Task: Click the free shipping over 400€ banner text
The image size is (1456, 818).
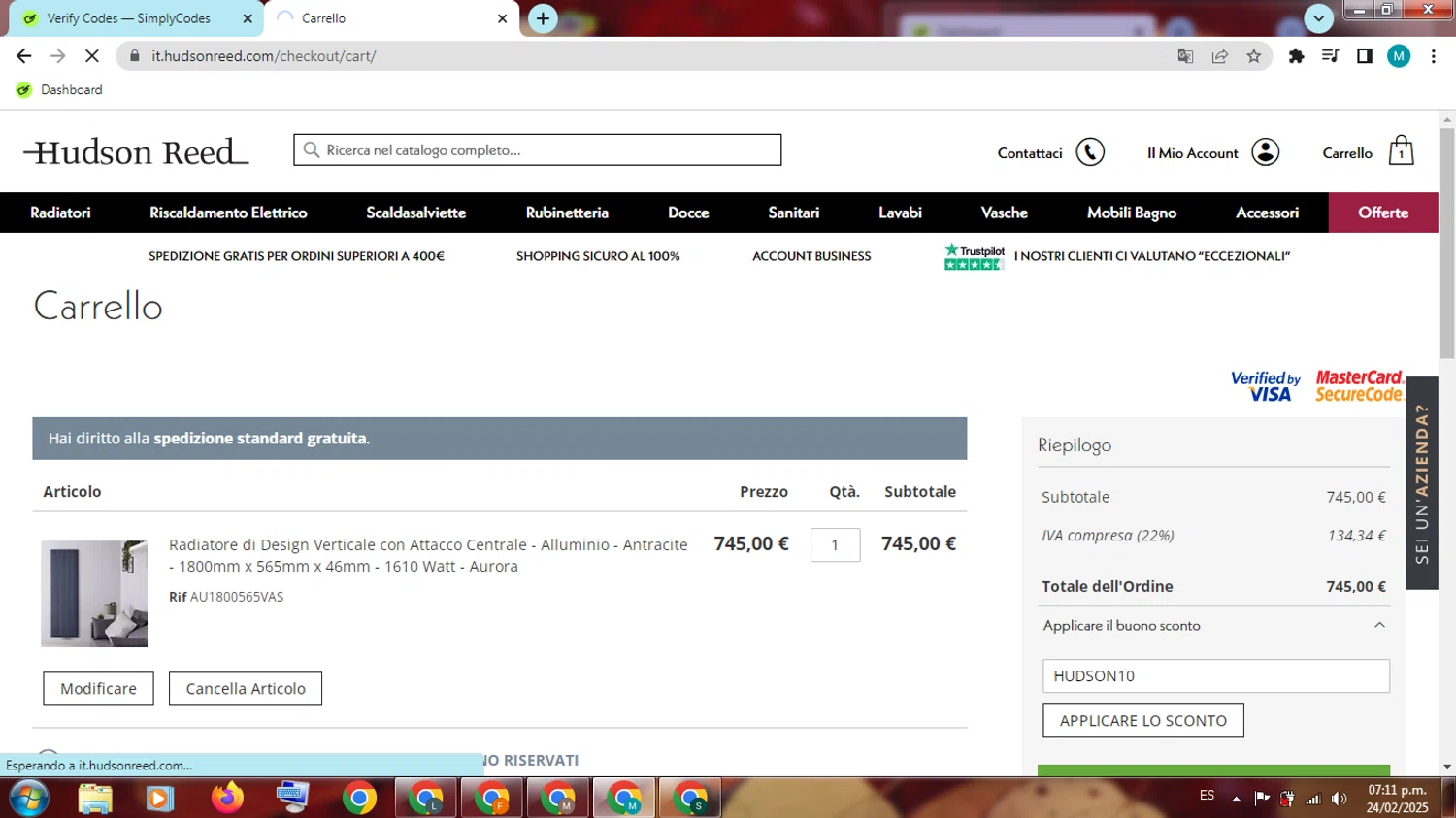Action: tap(296, 256)
